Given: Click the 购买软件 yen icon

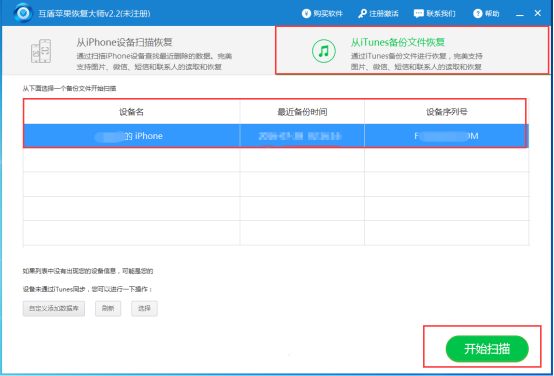Looking at the screenshot, I should point(306,14).
